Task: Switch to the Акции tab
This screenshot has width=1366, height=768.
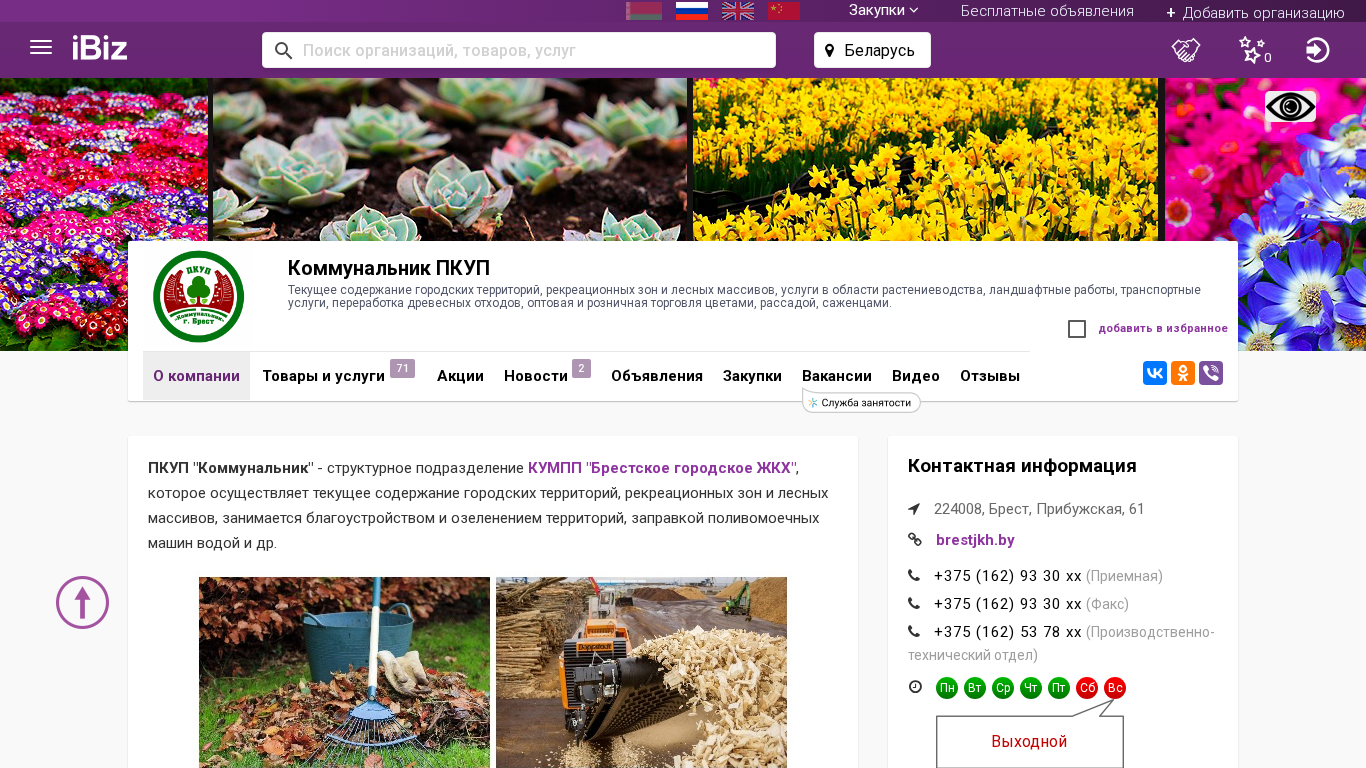Action: click(x=460, y=376)
